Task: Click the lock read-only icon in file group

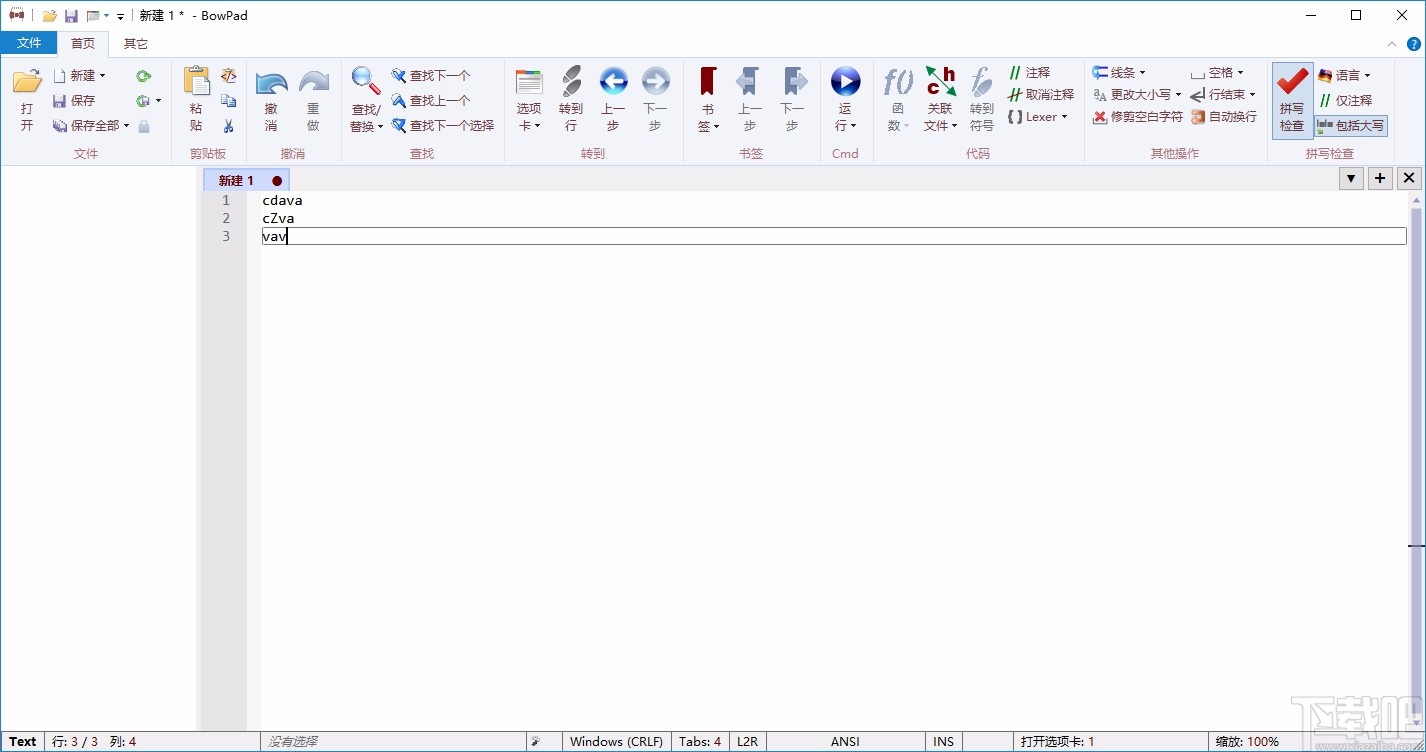Action: pyautogui.click(x=144, y=126)
